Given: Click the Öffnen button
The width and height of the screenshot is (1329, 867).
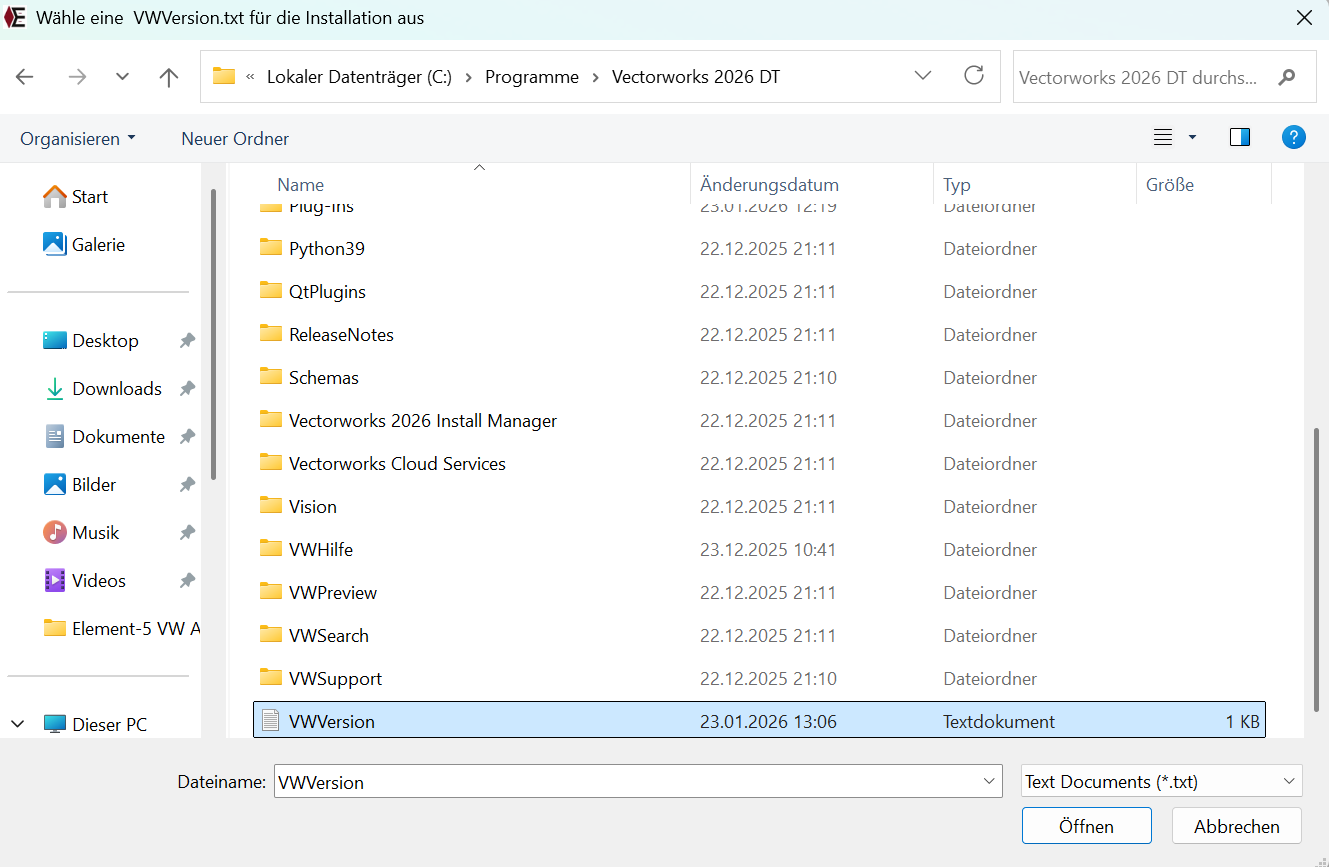Looking at the screenshot, I should coord(1086,826).
